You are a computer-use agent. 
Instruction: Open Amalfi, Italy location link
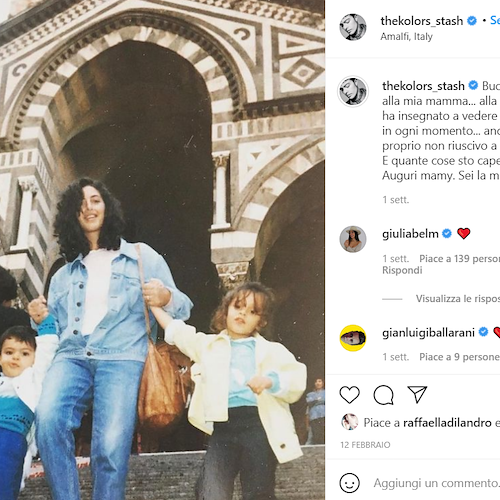coord(406,36)
